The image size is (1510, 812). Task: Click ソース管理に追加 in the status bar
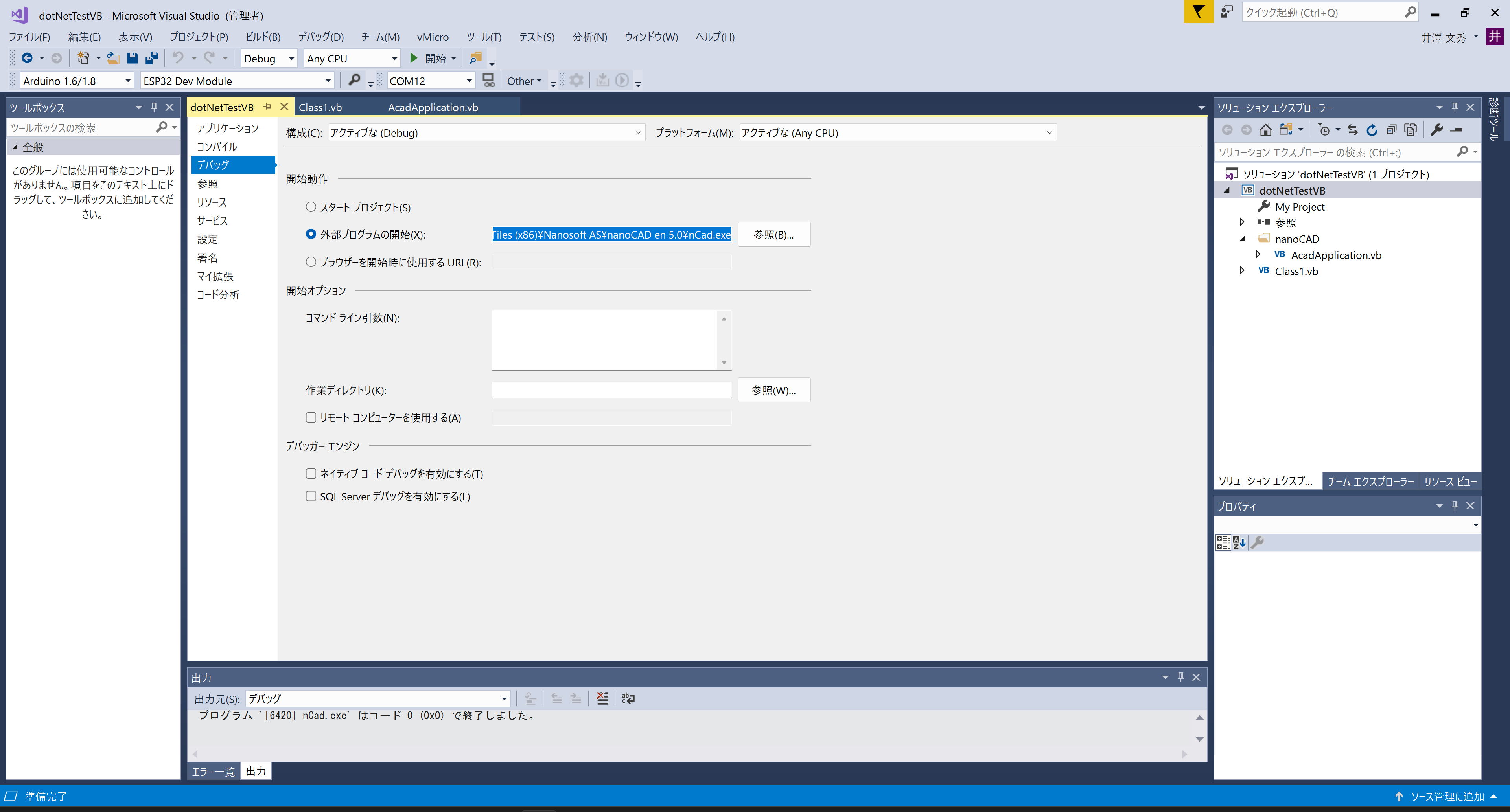(1447, 797)
